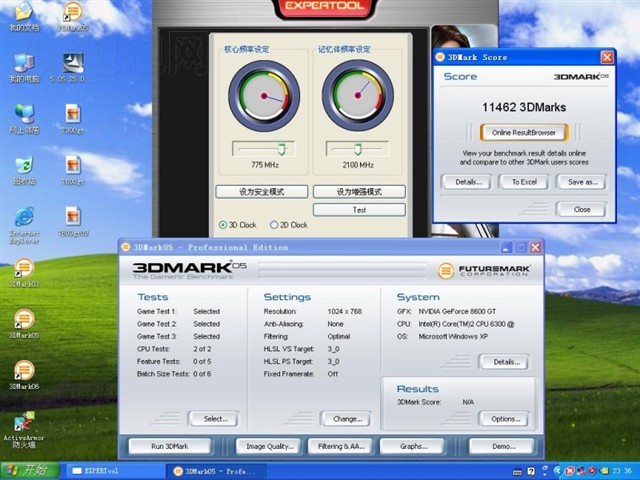The height and width of the screenshot is (480, 640).
Task: Click the Run 3DMark button
Action: click(x=170, y=446)
